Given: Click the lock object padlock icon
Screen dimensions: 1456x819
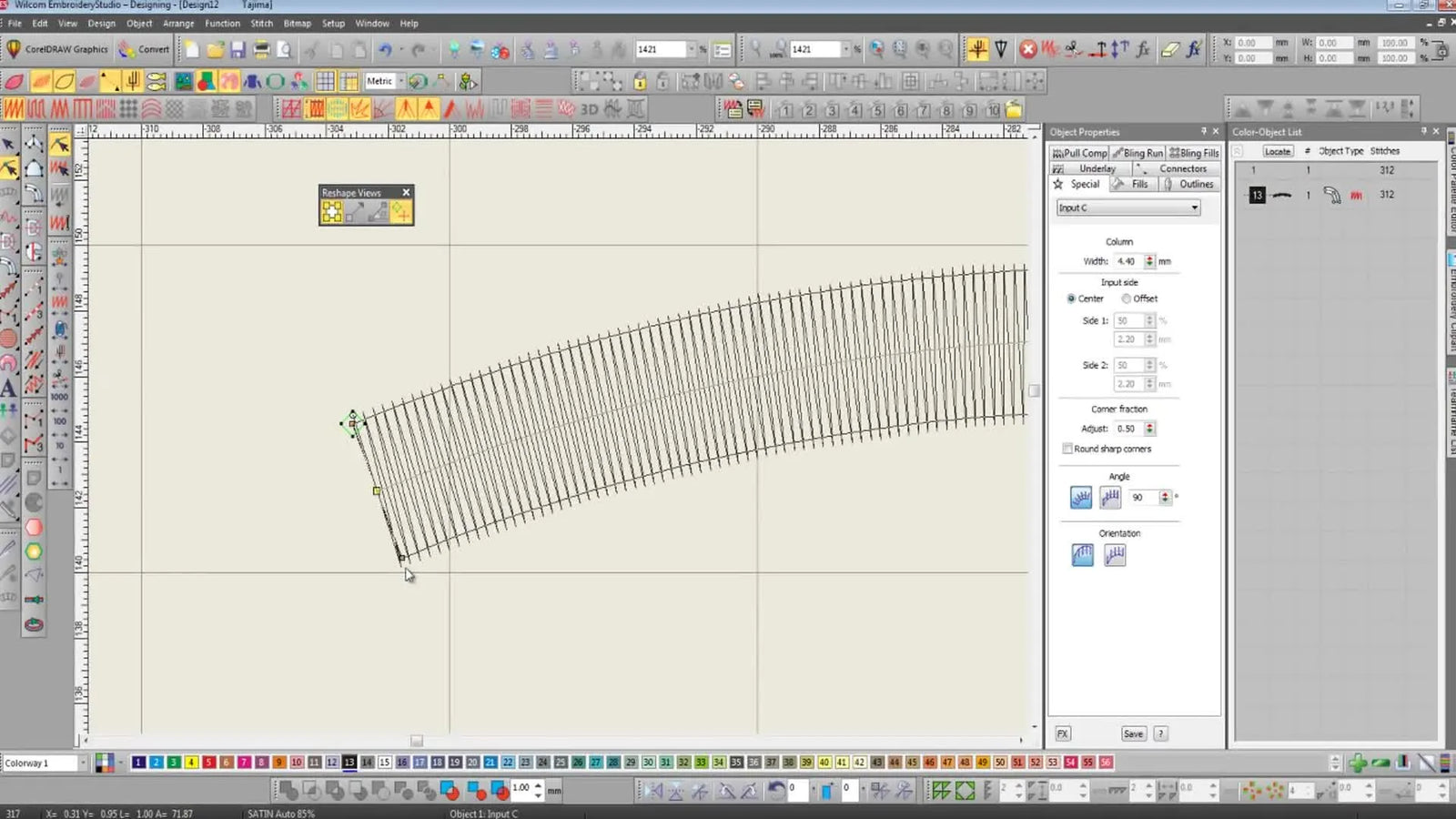Looking at the screenshot, I should 640,81.
